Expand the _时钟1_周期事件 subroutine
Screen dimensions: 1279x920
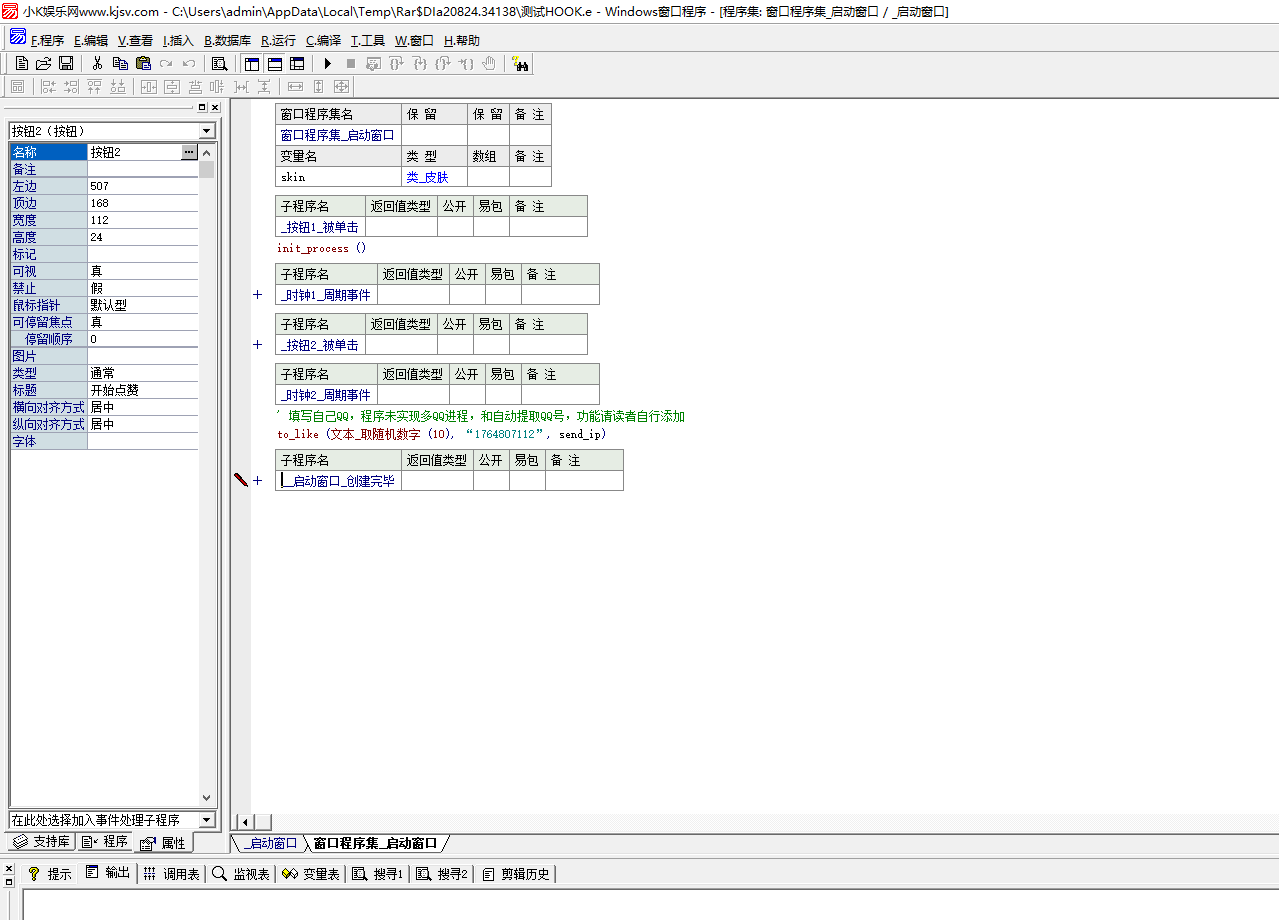point(257,295)
